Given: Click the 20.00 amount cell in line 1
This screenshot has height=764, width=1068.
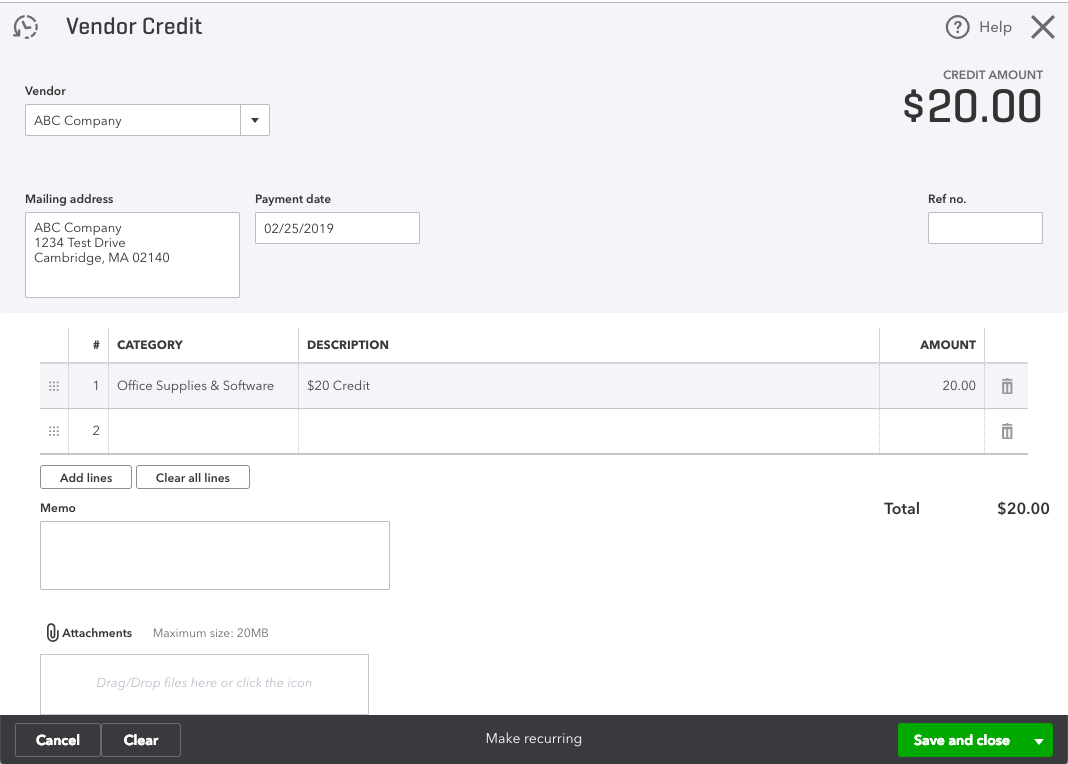Looking at the screenshot, I should click(x=932, y=386).
